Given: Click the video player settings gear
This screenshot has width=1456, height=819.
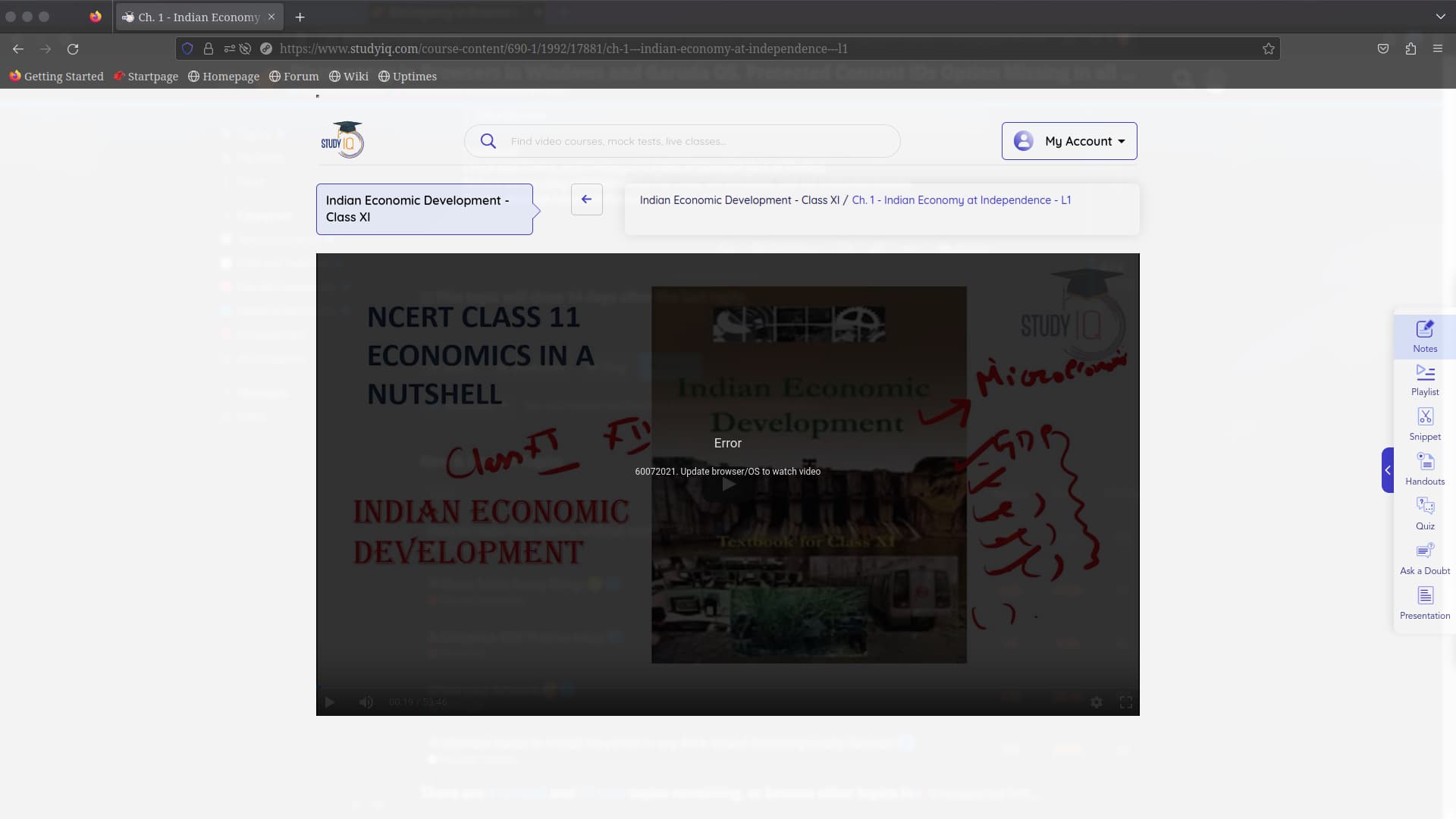Looking at the screenshot, I should point(1096,701).
